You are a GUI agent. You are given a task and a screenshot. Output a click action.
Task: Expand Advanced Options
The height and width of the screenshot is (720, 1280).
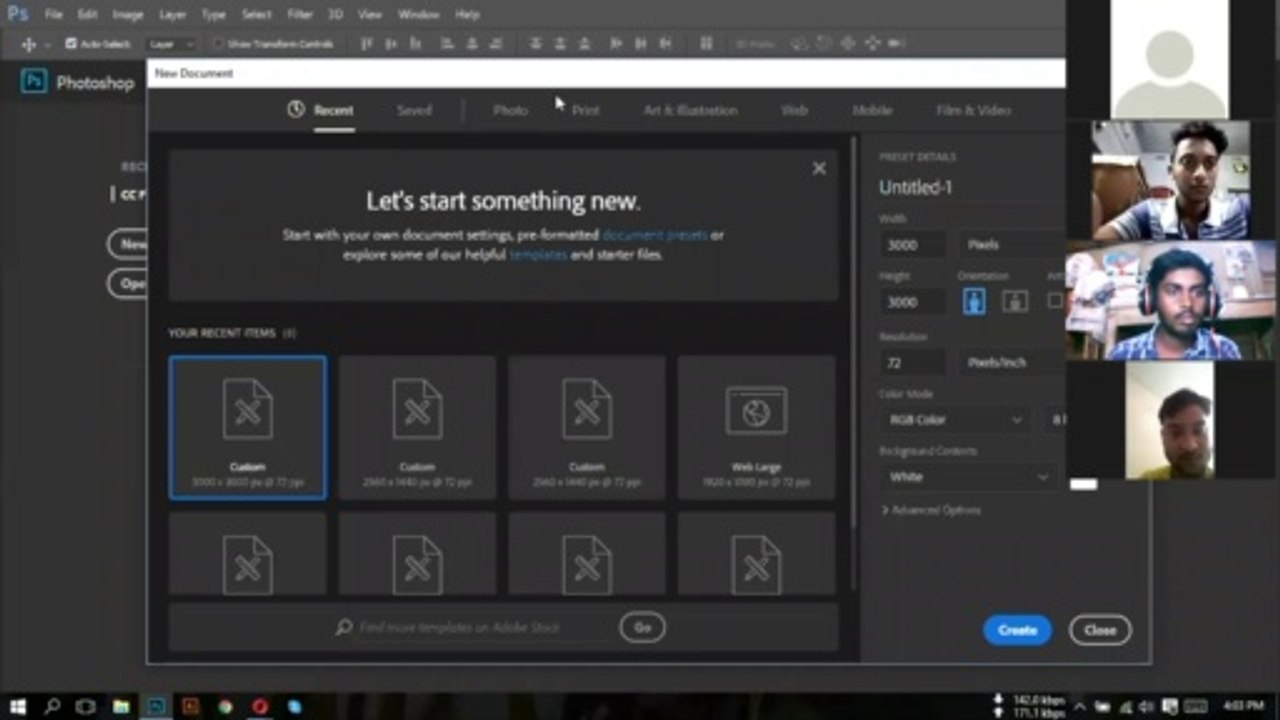(931, 510)
